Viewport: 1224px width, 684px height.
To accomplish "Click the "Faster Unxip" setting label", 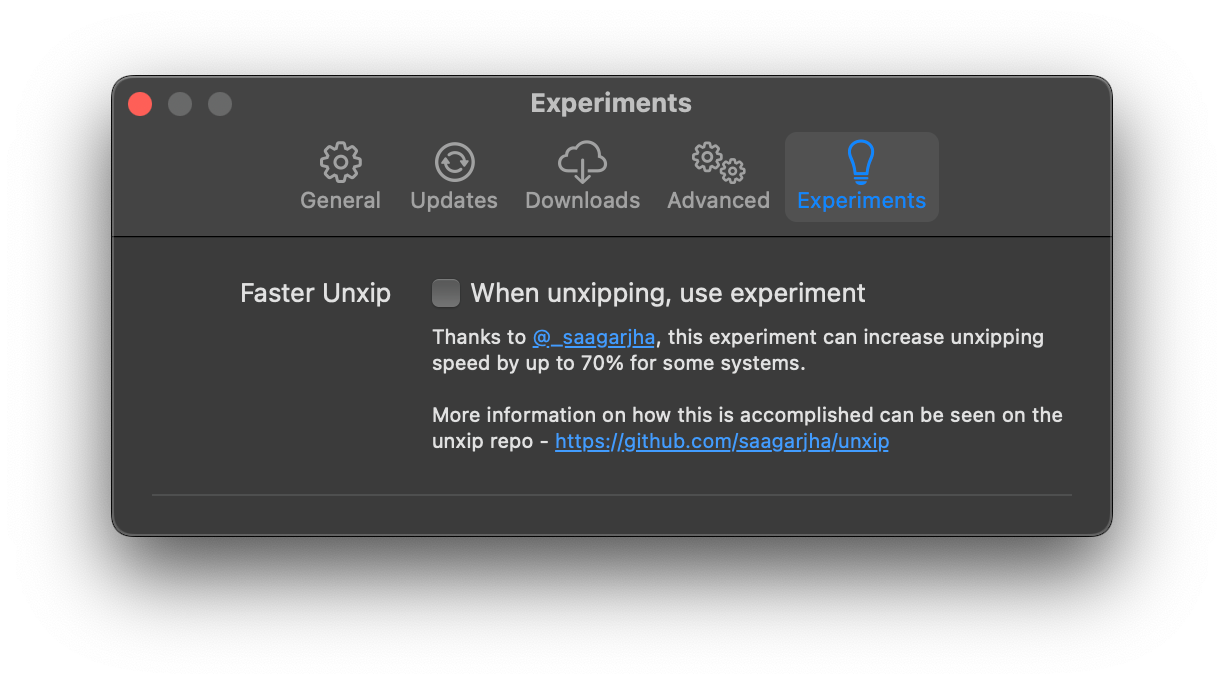I will pos(315,293).
